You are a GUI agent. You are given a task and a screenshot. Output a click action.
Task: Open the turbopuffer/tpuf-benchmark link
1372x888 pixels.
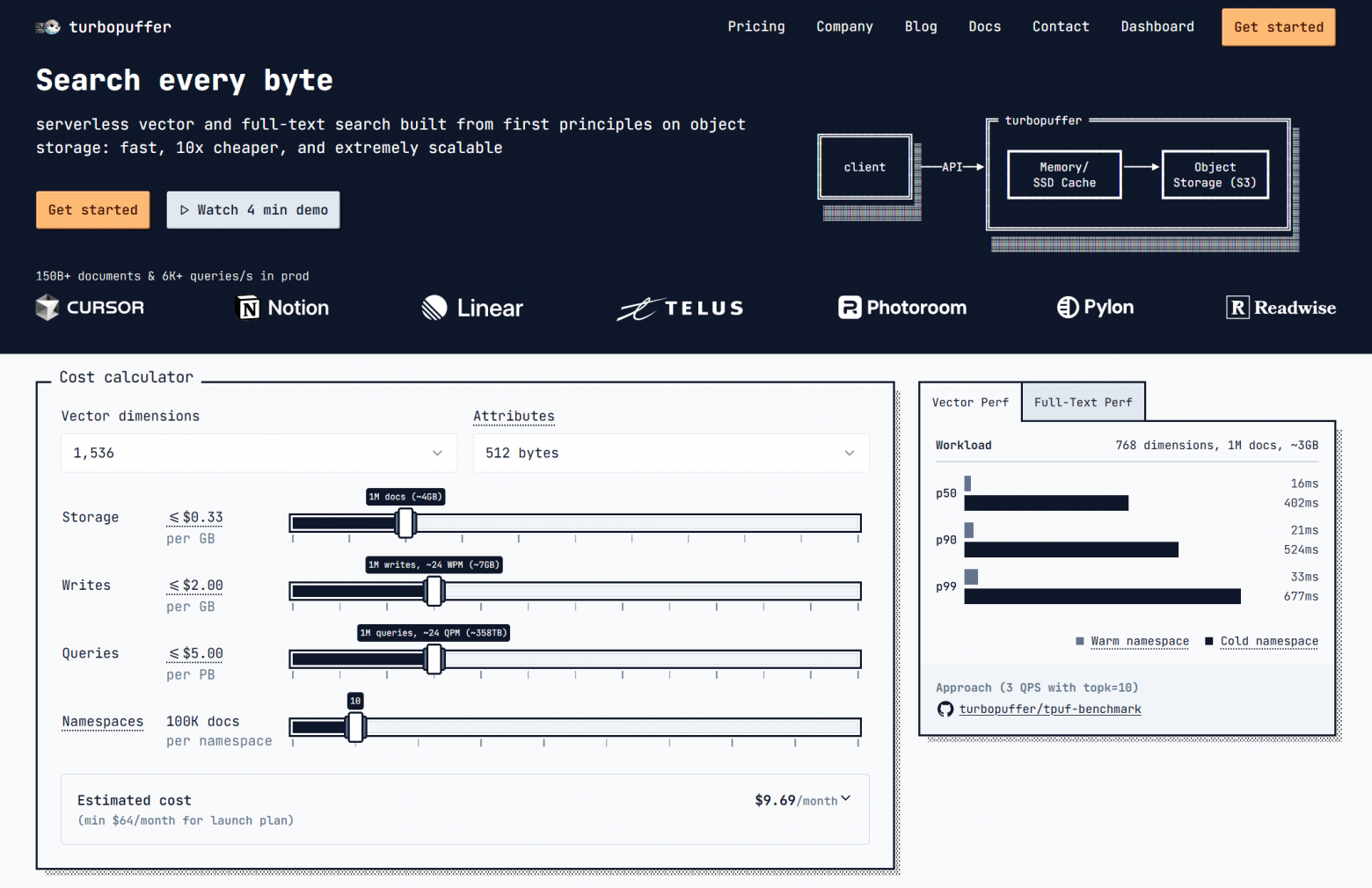click(x=1050, y=710)
